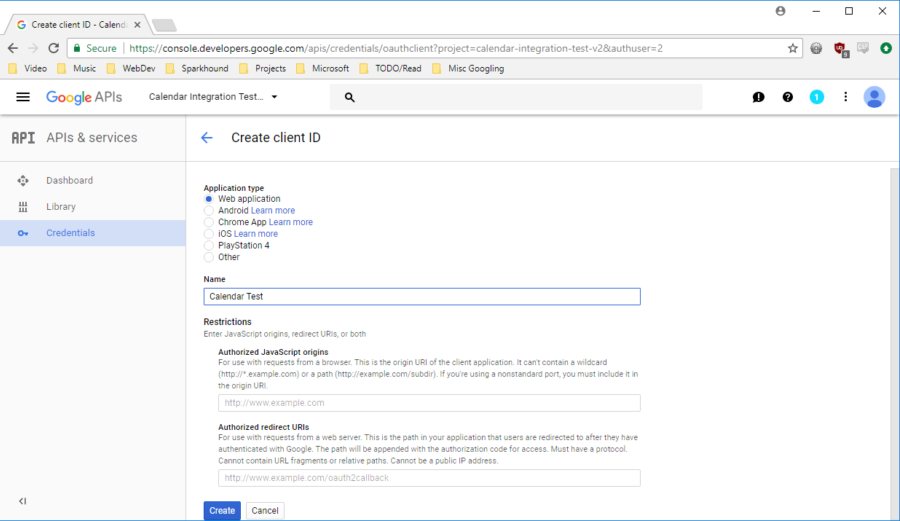
Task: Click the Credentials key icon
Action: point(23,233)
